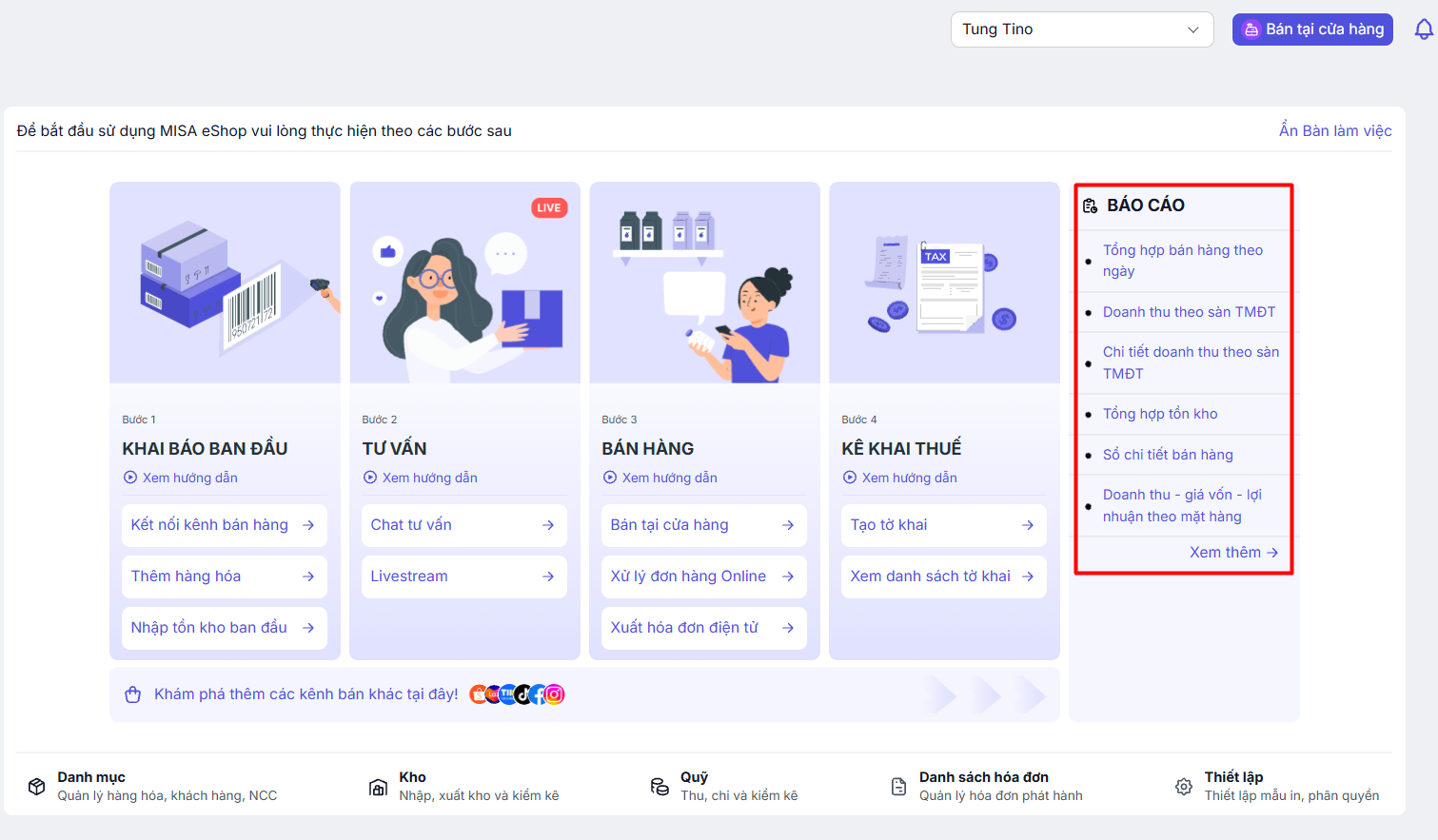Open the Tổng hợp tồn kho report
The height and width of the screenshot is (840, 1438).
click(1160, 413)
